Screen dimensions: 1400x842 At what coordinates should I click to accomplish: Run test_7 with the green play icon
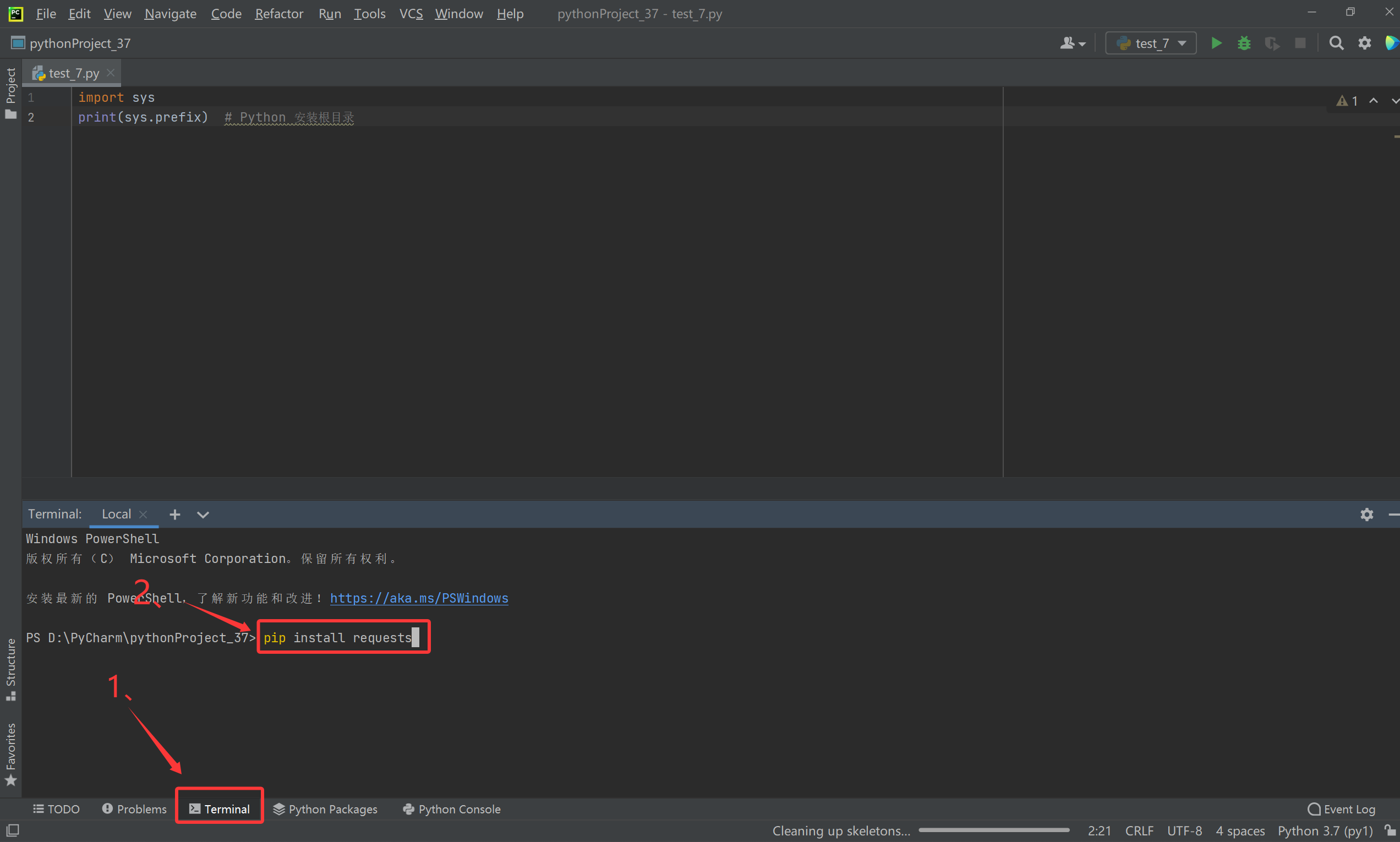click(1216, 43)
